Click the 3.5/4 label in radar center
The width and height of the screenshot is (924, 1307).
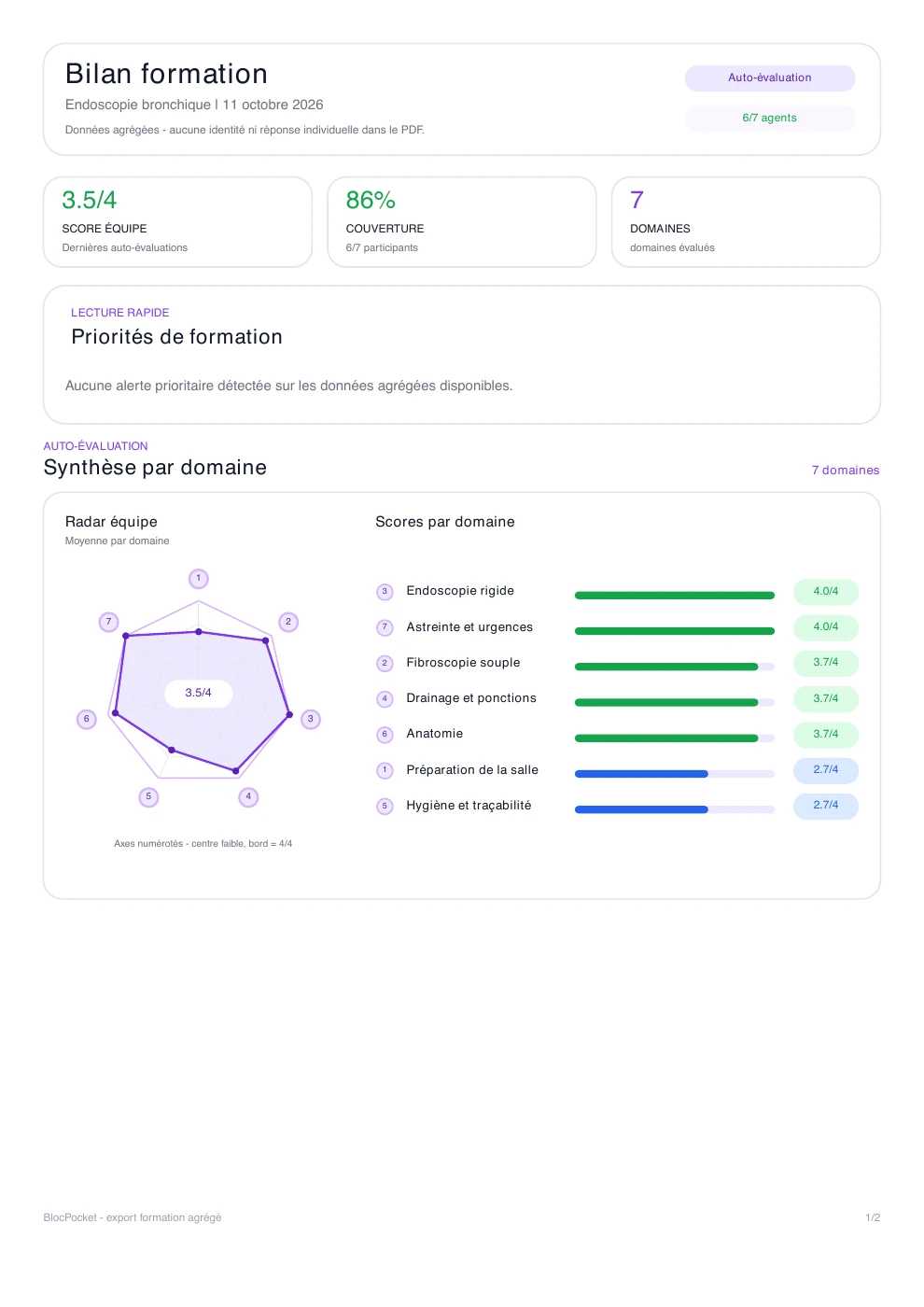[x=199, y=694]
